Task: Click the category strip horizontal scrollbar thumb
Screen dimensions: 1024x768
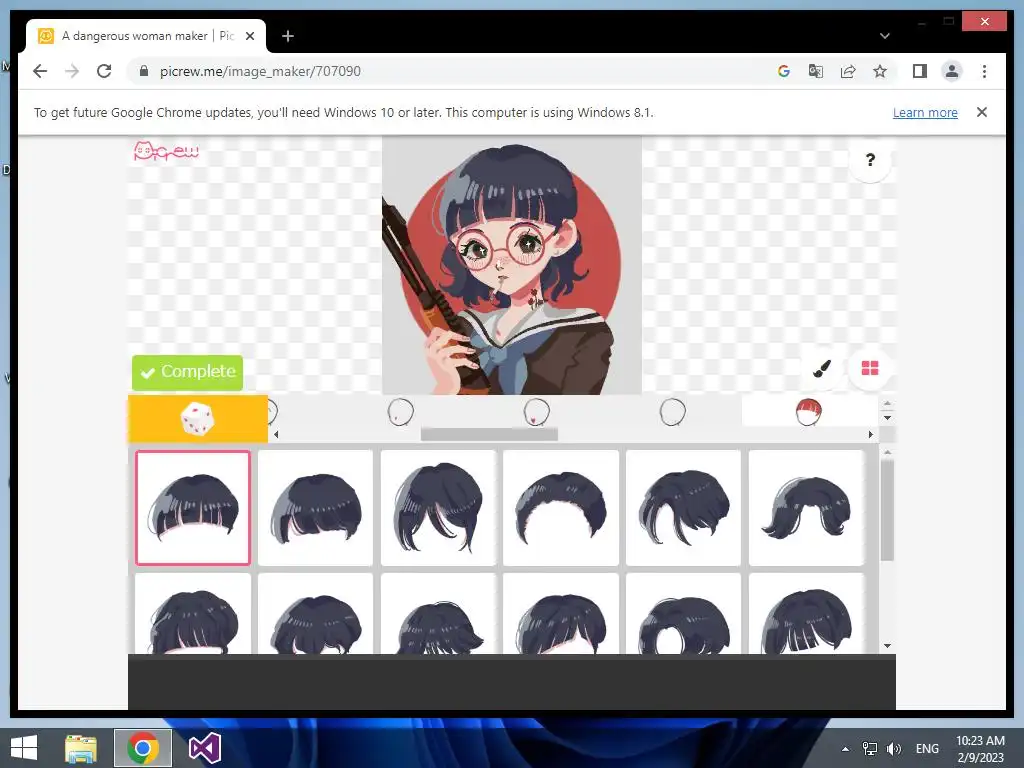Action: 489,434
